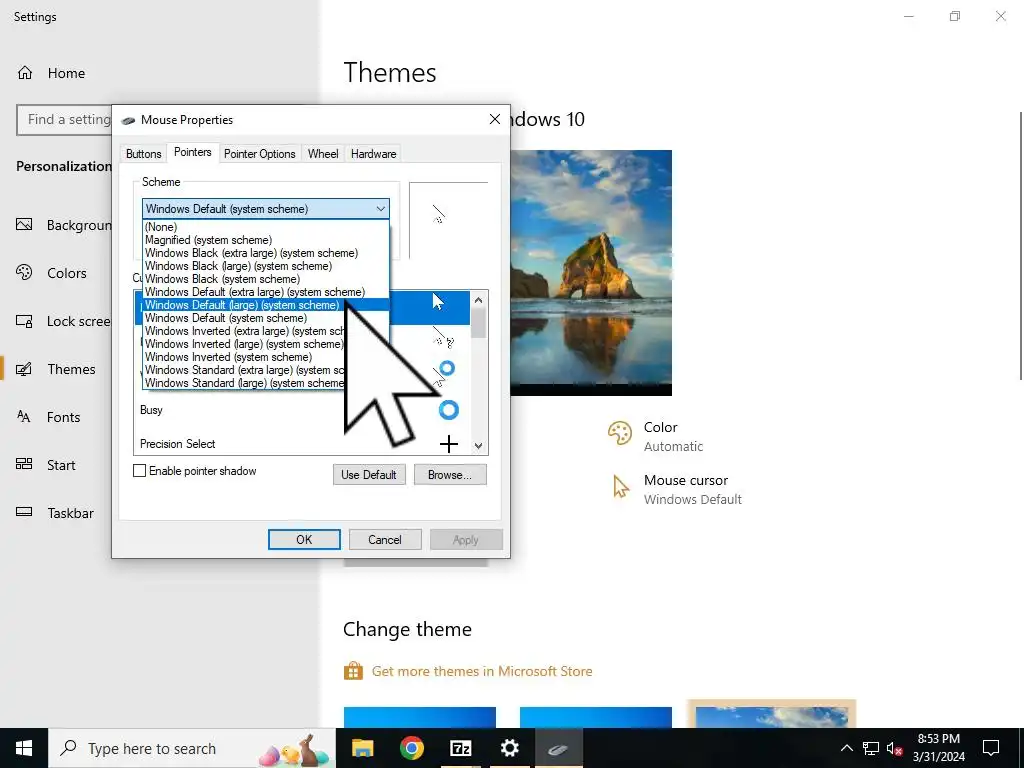
Task: Click OK in Mouse Properties
Action: pos(304,539)
